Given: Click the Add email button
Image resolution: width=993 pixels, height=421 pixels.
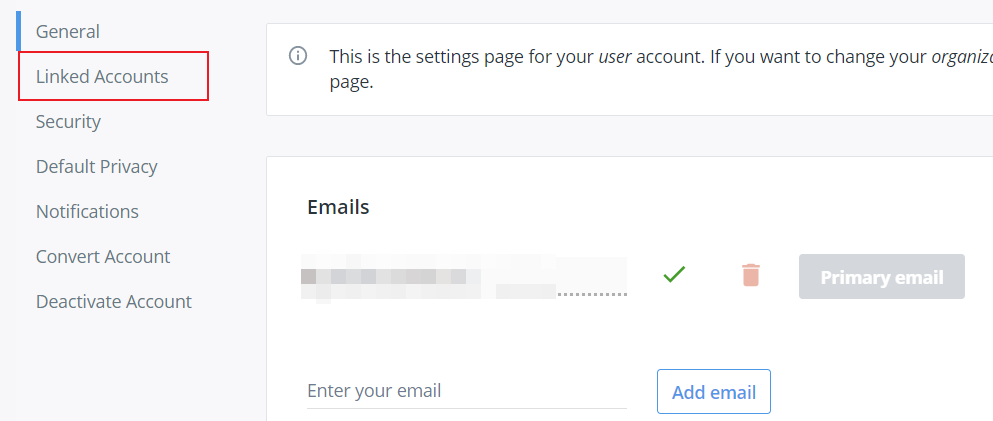Looking at the screenshot, I should click(714, 392).
